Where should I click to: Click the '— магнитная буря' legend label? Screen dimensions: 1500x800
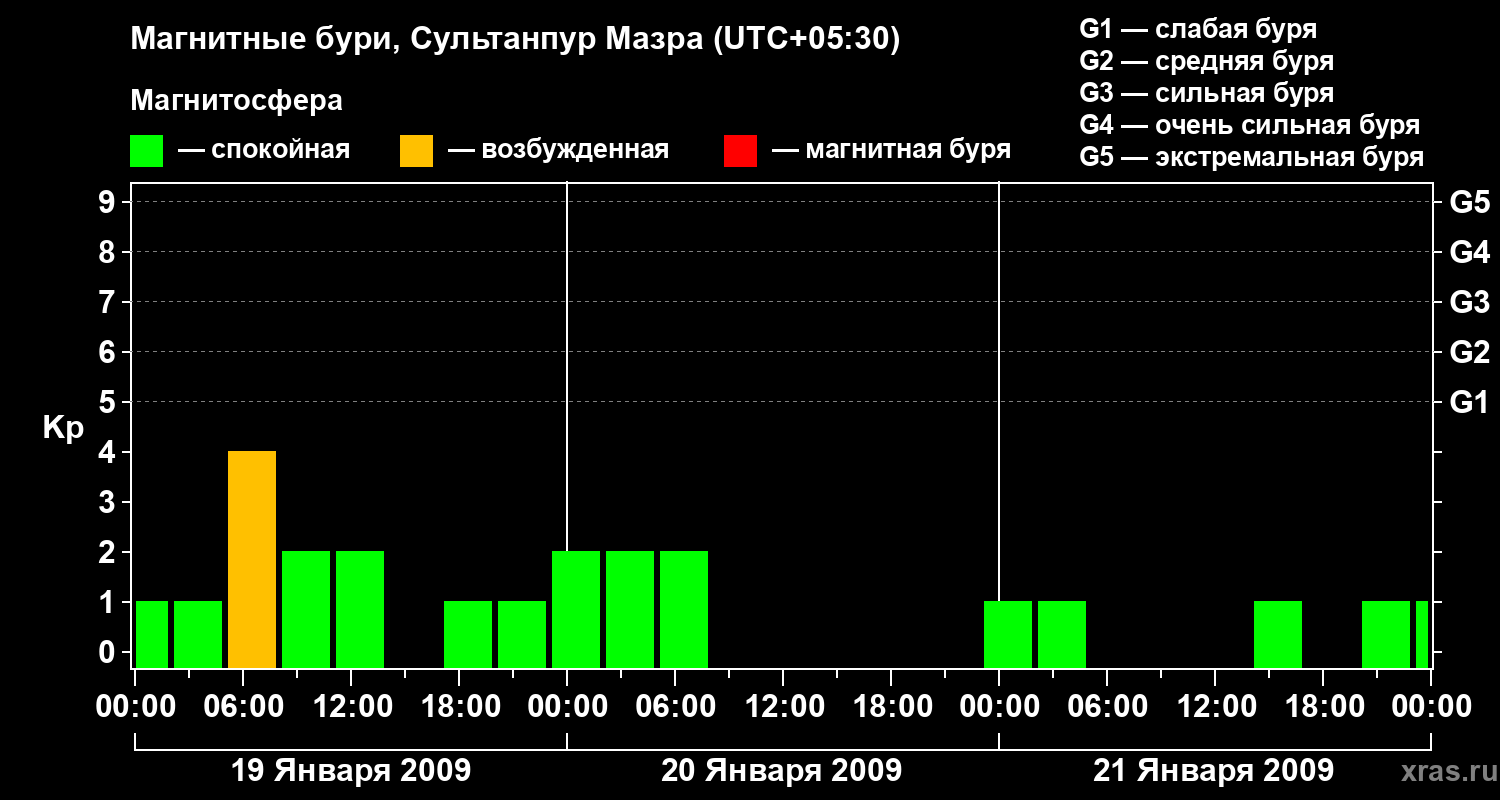coord(892,150)
